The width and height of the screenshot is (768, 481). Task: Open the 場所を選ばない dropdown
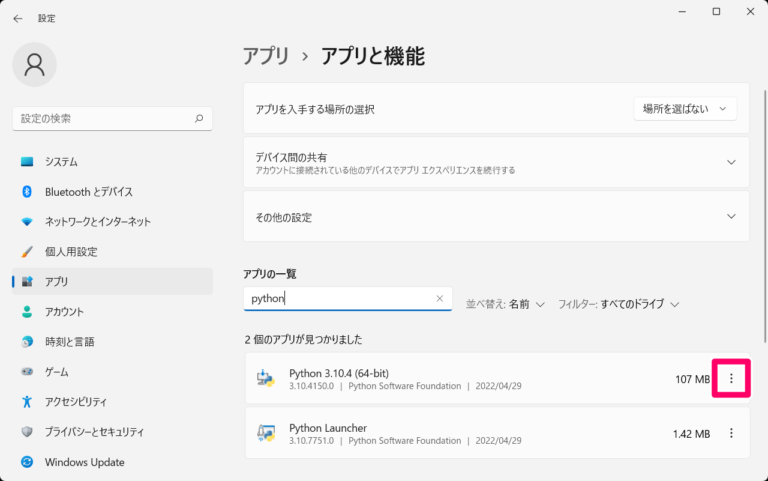point(685,108)
